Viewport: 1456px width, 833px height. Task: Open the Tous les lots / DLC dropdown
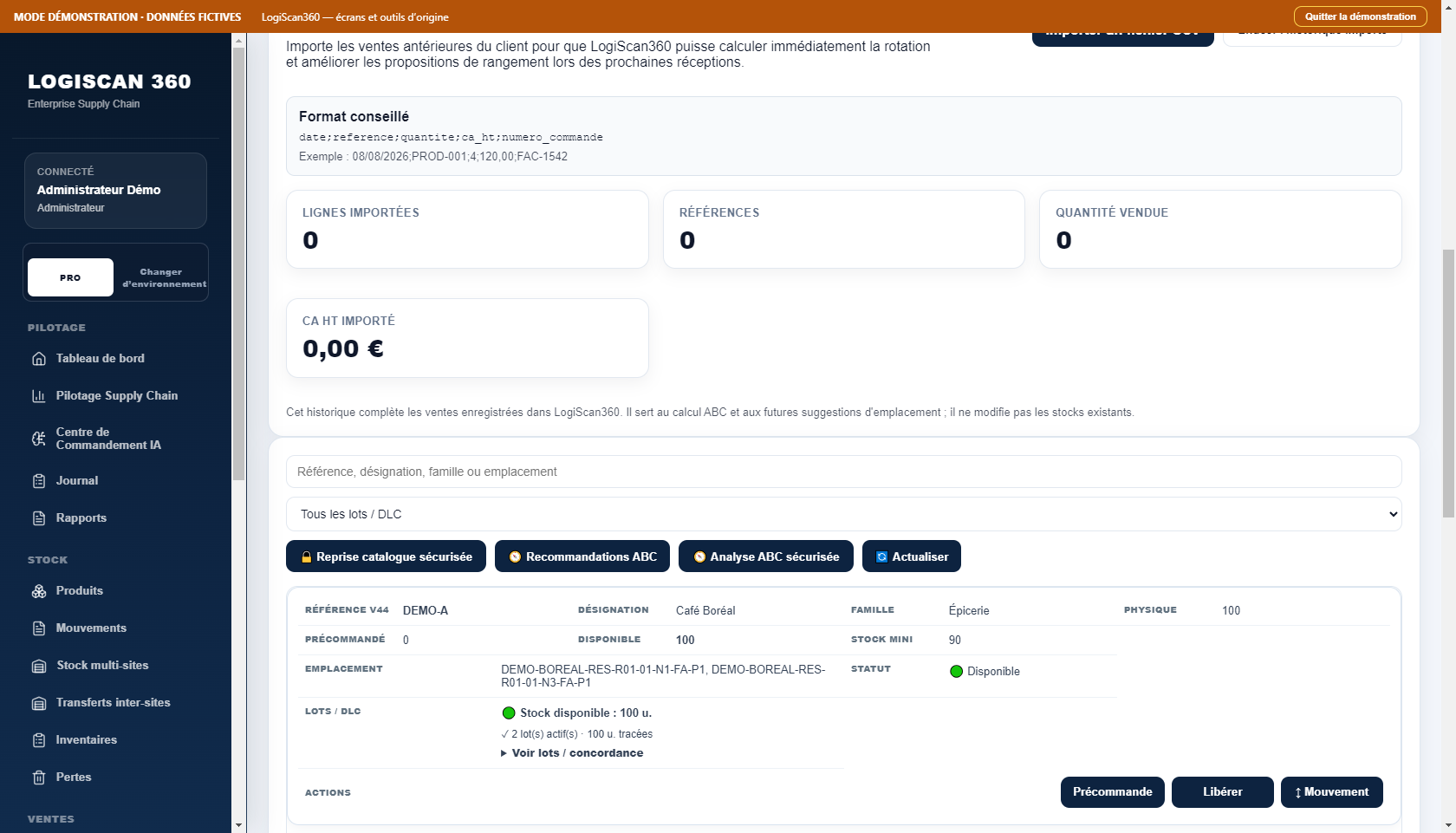click(843, 514)
